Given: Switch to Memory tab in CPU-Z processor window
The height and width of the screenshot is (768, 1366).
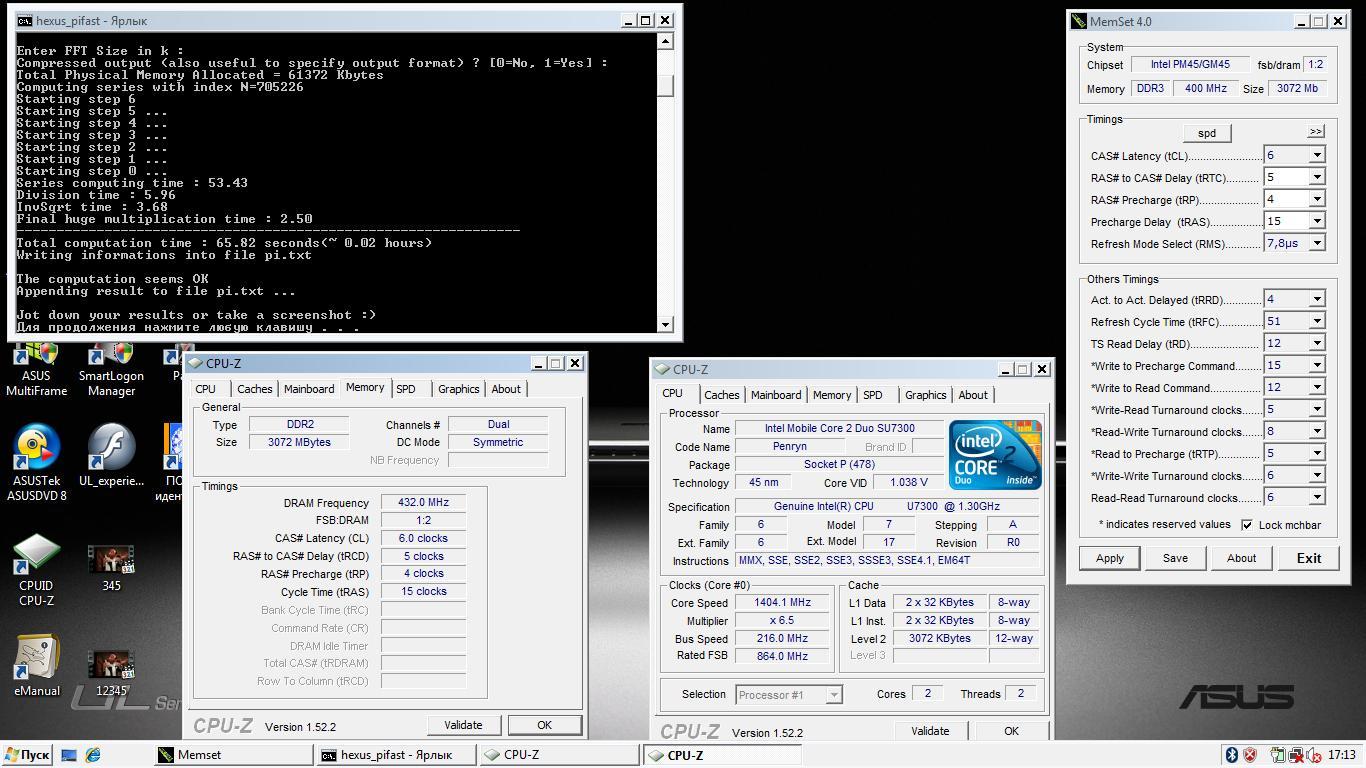Looking at the screenshot, I should click(x=832, y=395).
